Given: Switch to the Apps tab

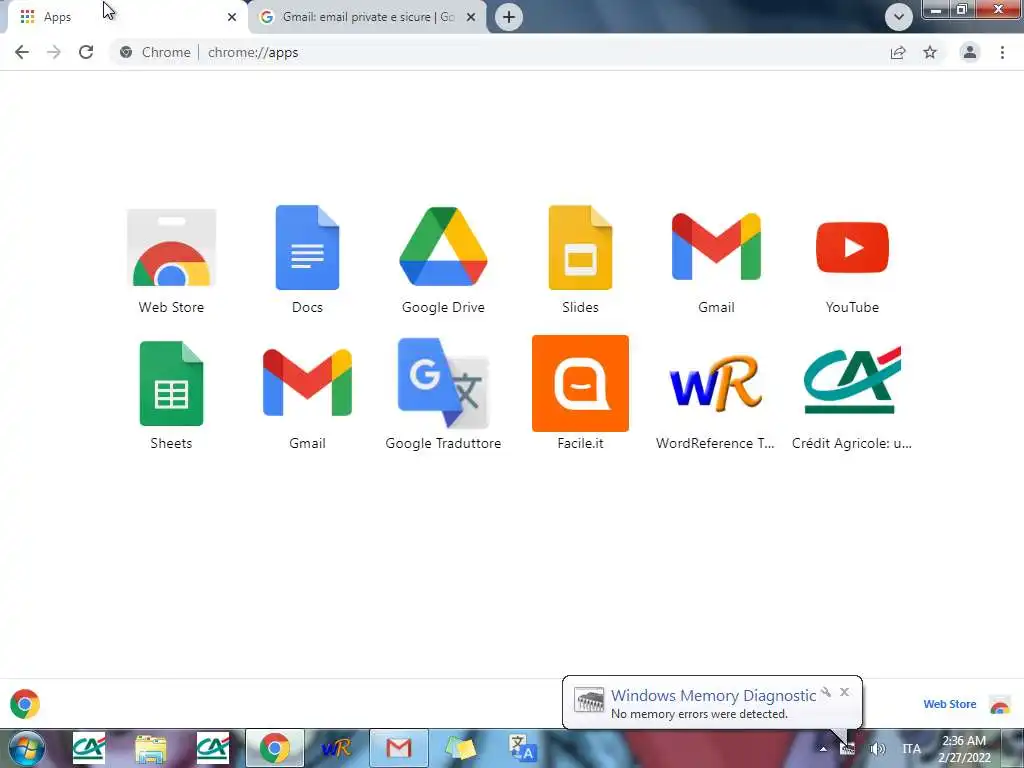Looking at the screenshot, I should (127, 17).
